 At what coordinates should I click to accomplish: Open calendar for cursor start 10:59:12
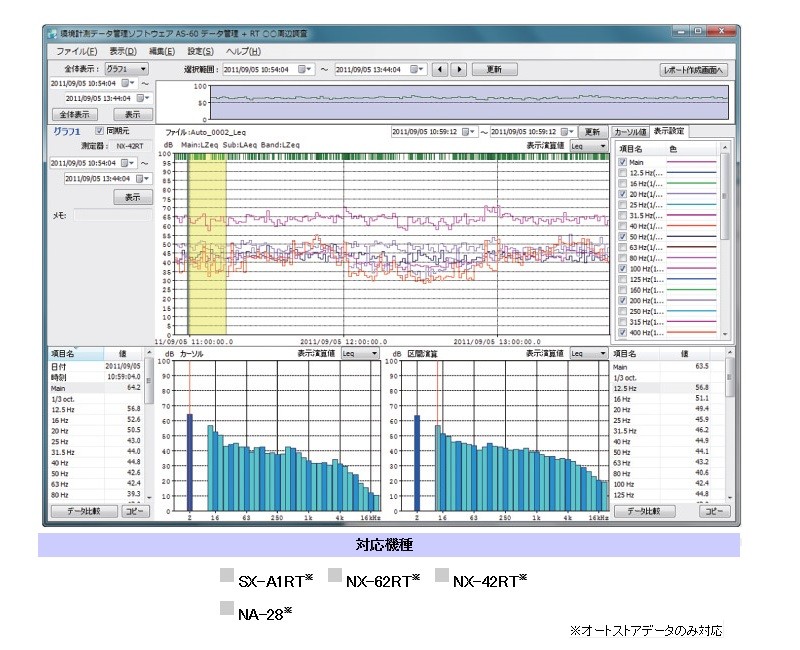(x=468, y=132)
